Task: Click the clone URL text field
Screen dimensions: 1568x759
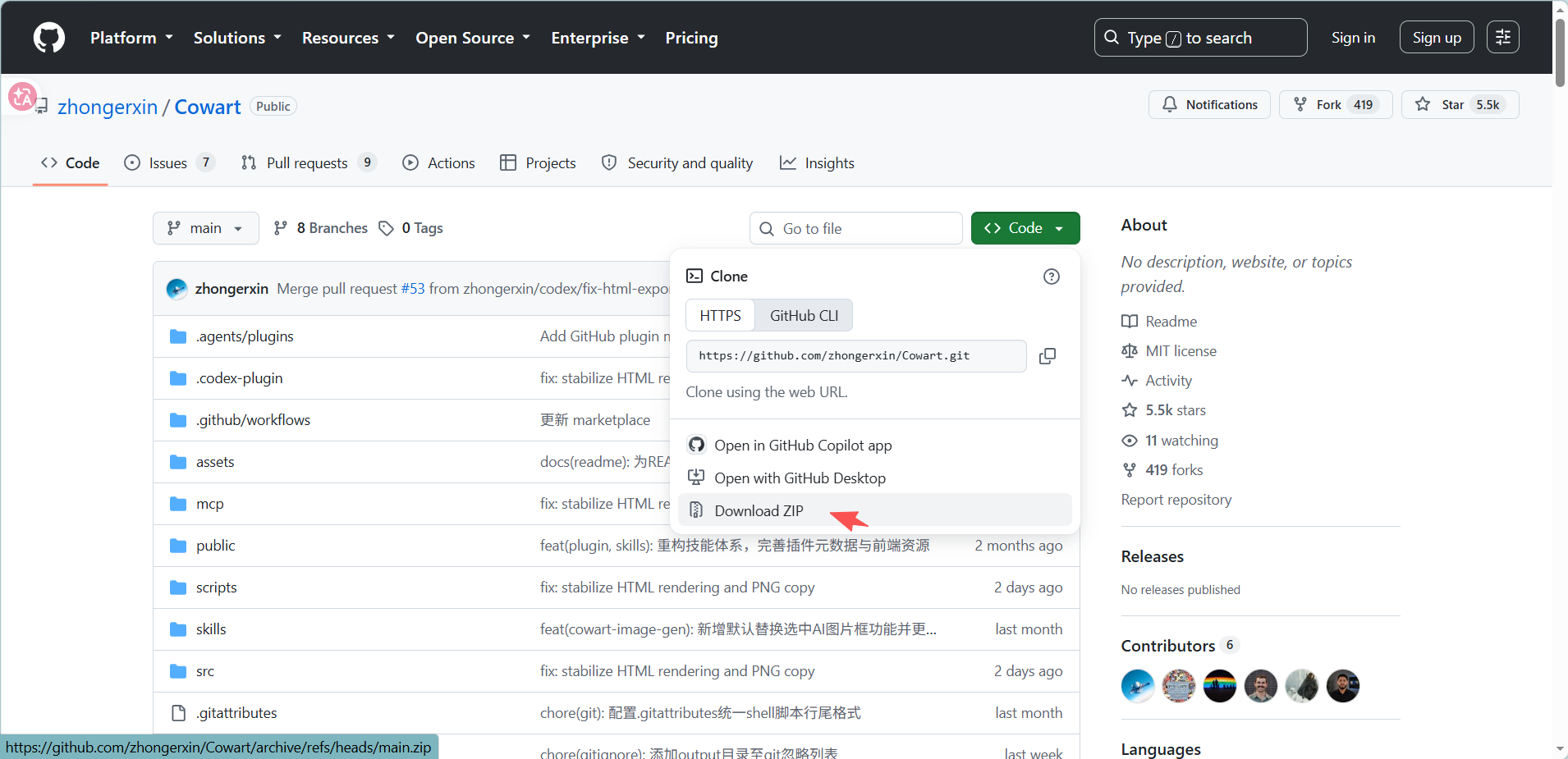Action: (856, 356)
